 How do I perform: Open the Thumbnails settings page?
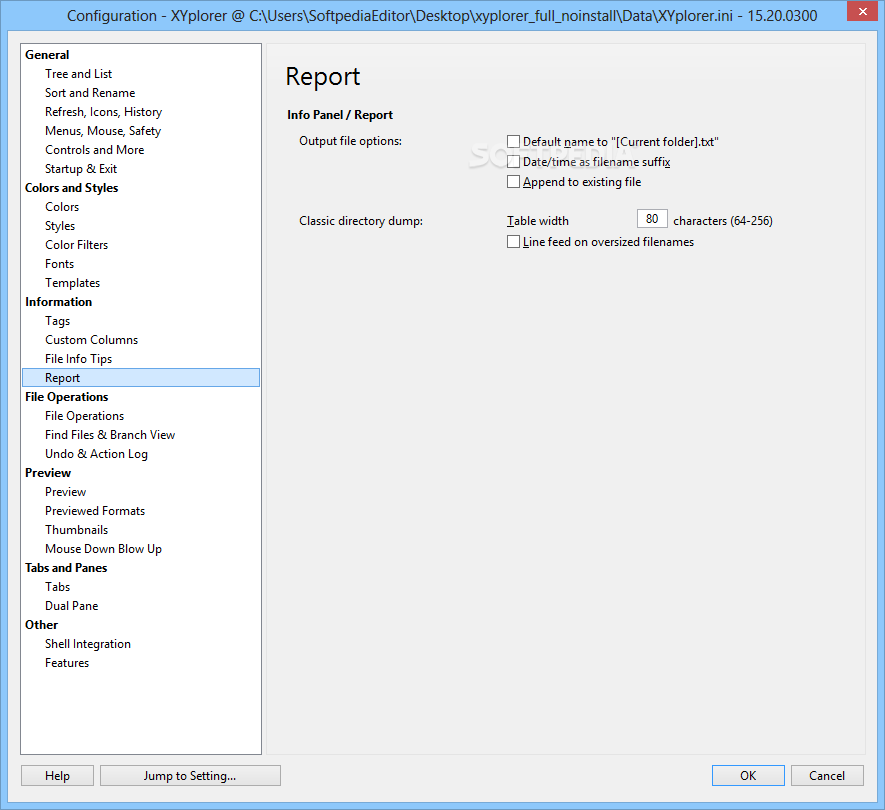pos(76,530)
